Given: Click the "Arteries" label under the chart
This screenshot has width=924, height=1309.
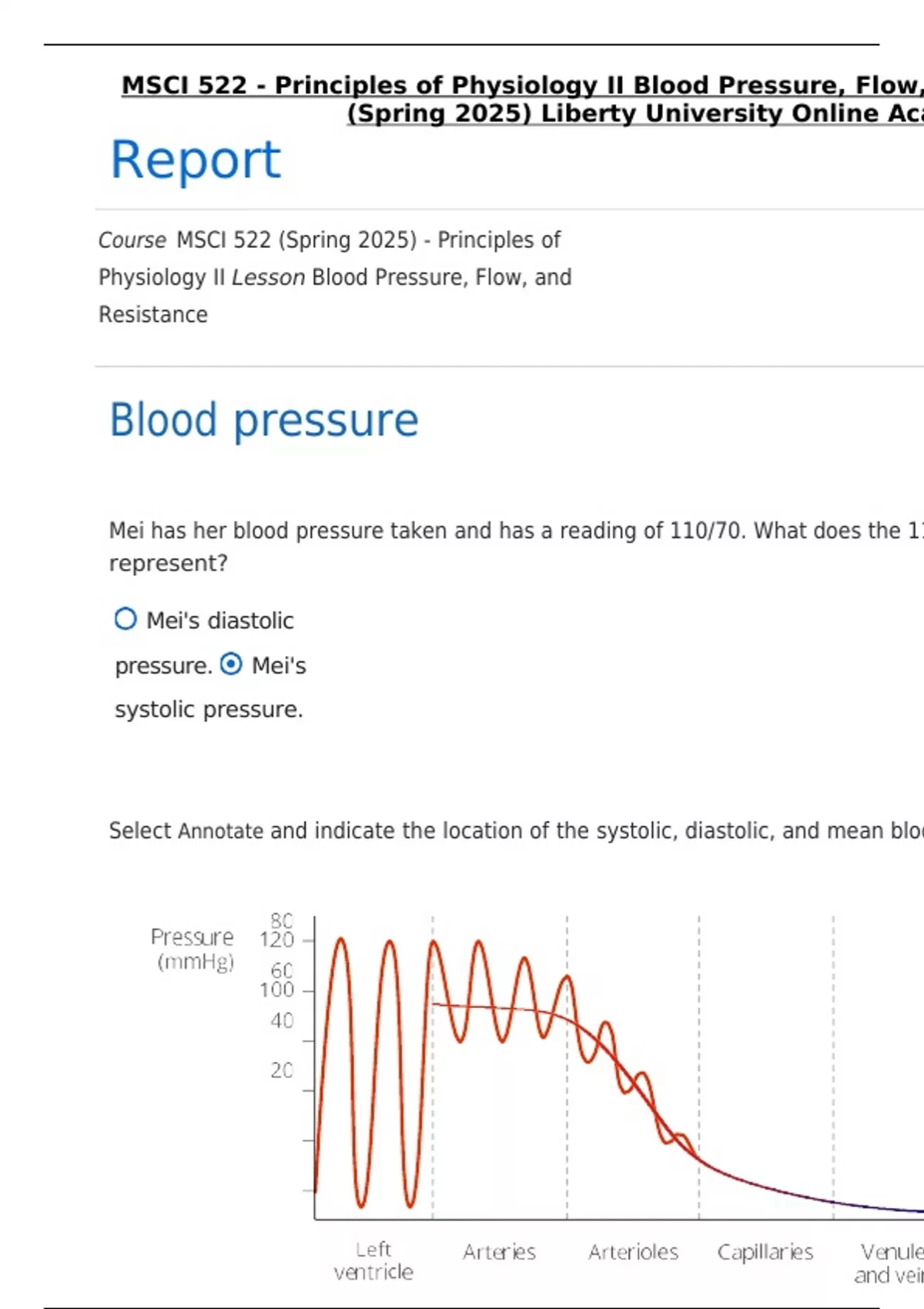Looking at the screenshot, I should pos(499,1252).
